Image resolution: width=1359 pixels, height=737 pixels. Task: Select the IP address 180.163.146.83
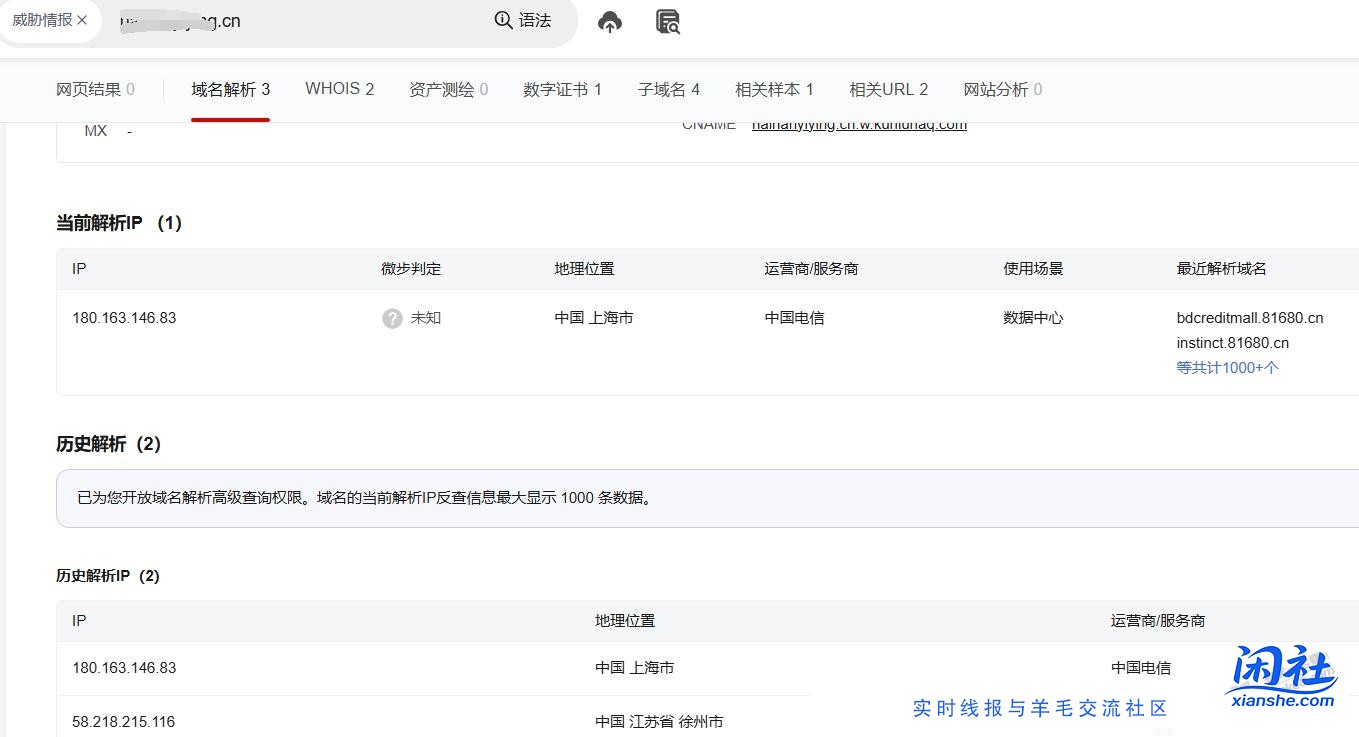(x=124, y=318)
